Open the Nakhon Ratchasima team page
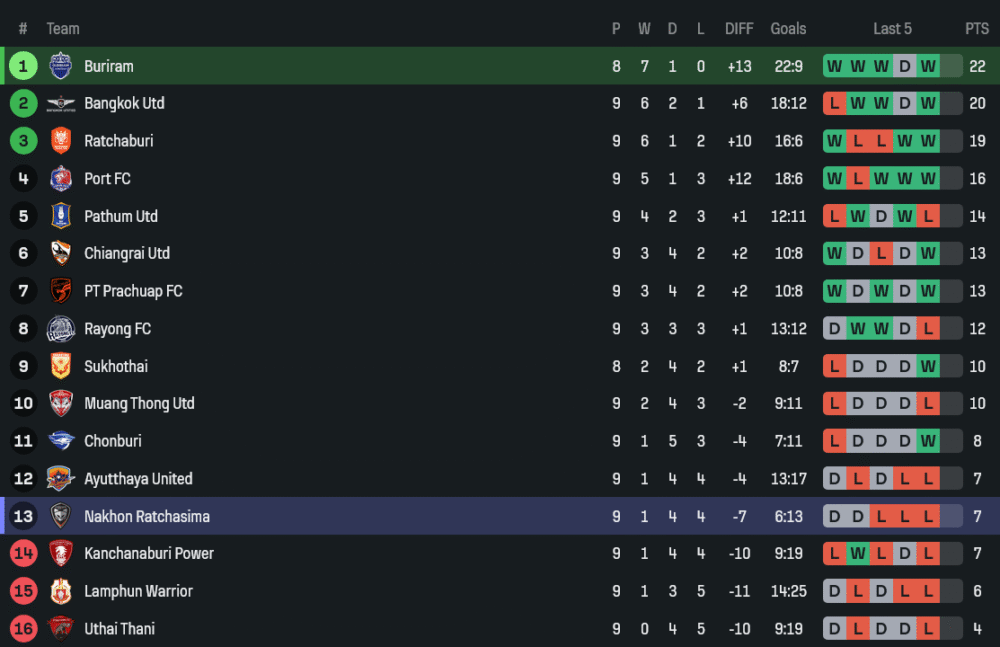 point(147,517)
